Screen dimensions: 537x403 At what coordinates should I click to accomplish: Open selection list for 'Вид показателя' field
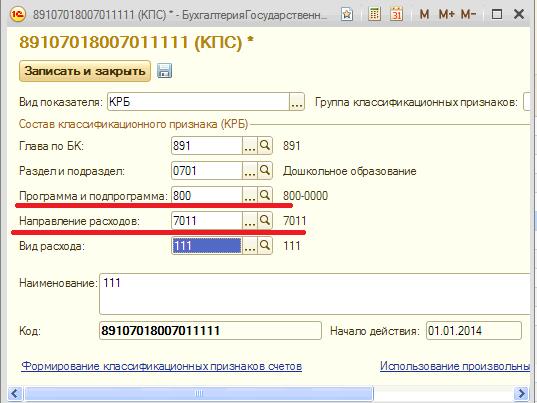tap(297, 102)
